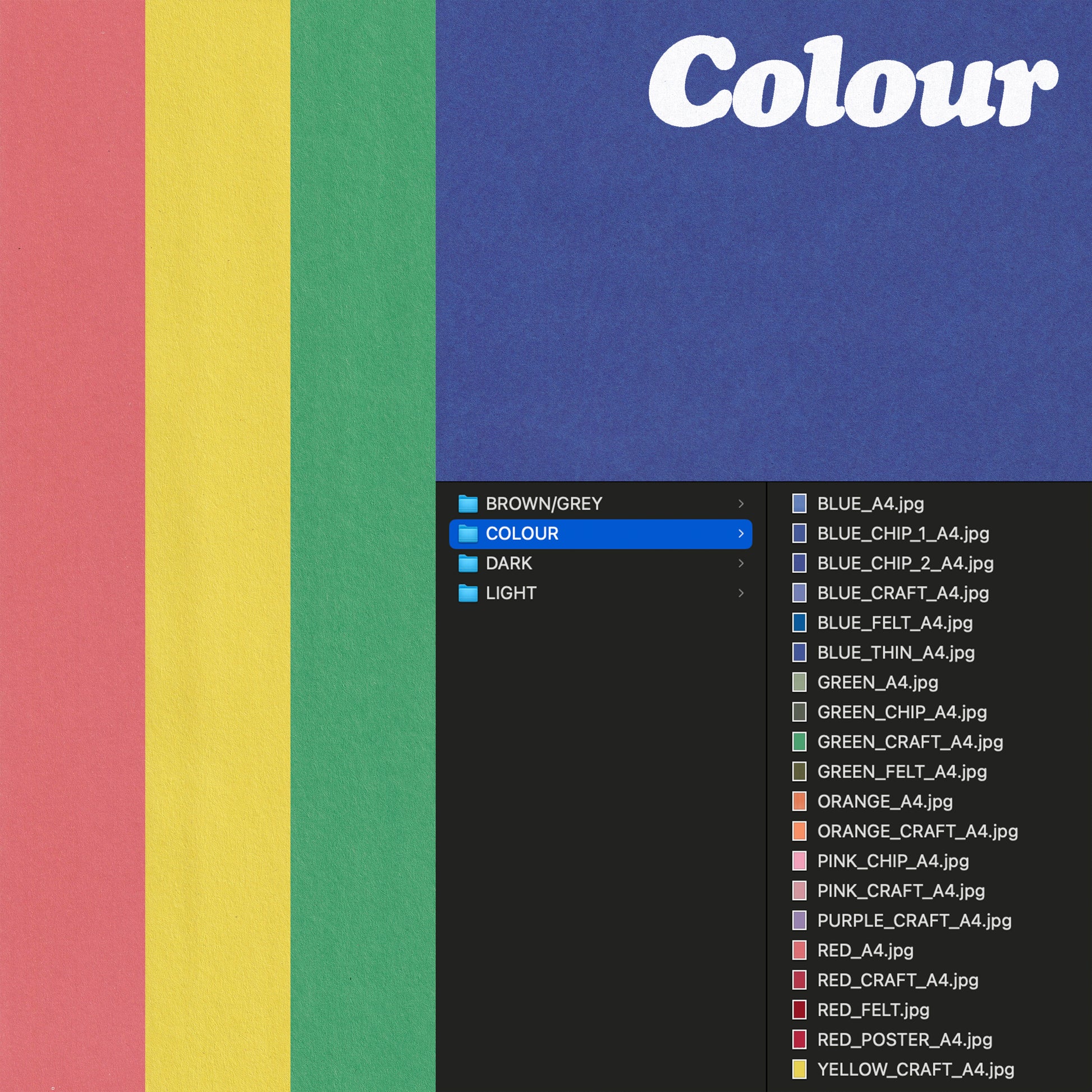
Task: Click the BLUE_CHIP_1_A4.jpg thumbnail icon
Action: 799,533
